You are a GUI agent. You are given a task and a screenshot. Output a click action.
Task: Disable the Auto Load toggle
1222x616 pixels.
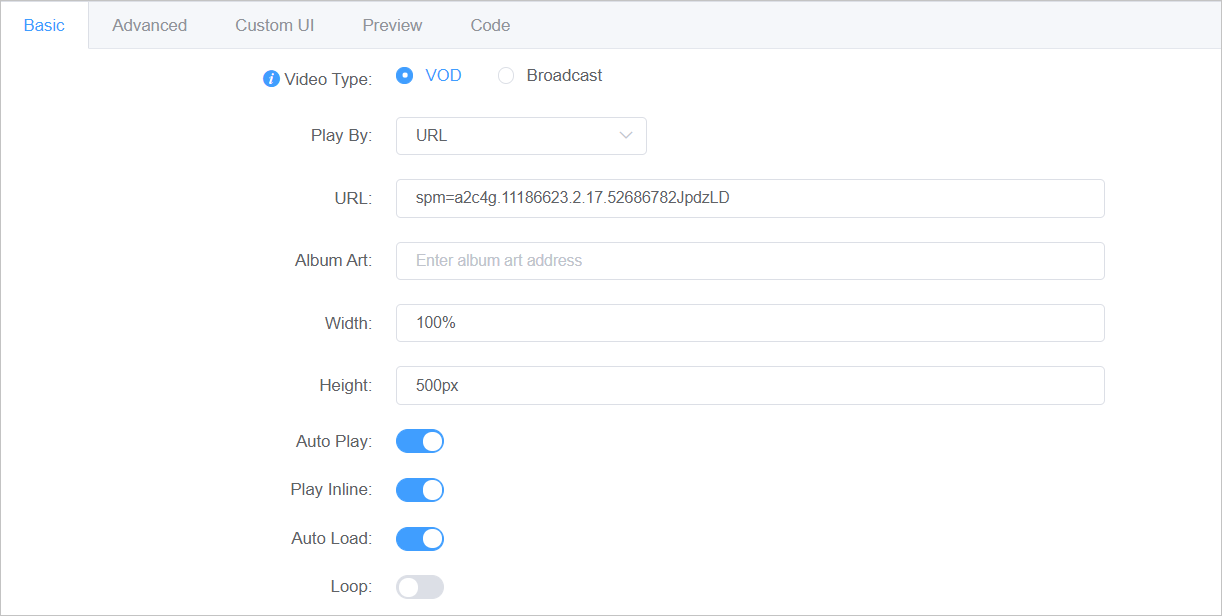tap(420, 539)
